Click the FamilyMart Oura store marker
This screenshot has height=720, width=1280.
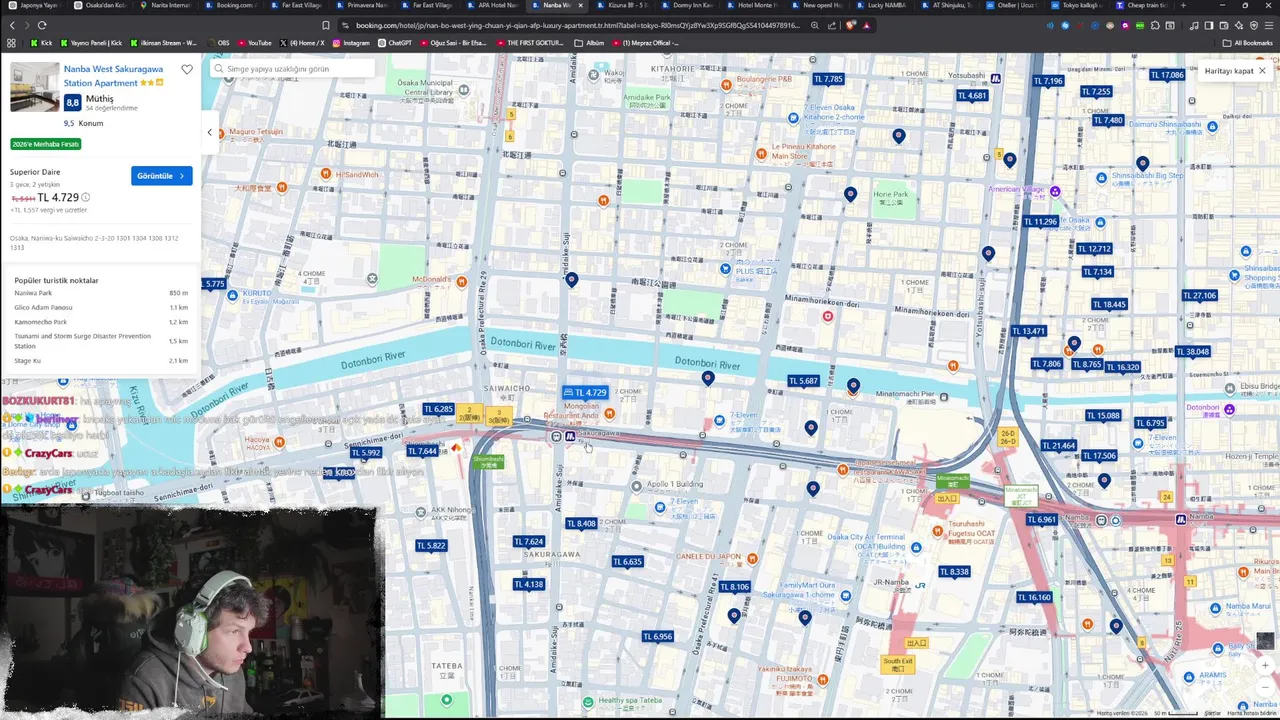point(845,596)
